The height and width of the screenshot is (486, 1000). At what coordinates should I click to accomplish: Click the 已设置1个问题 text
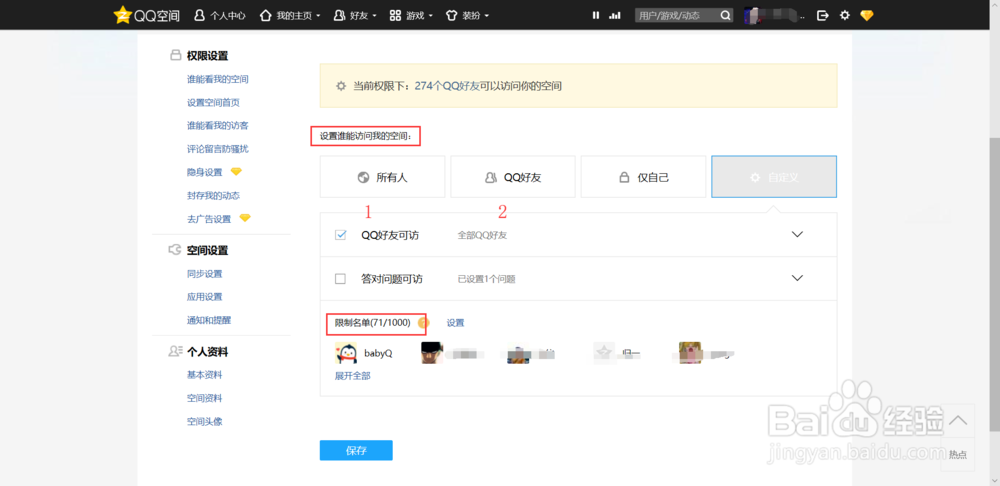point(486,279)
